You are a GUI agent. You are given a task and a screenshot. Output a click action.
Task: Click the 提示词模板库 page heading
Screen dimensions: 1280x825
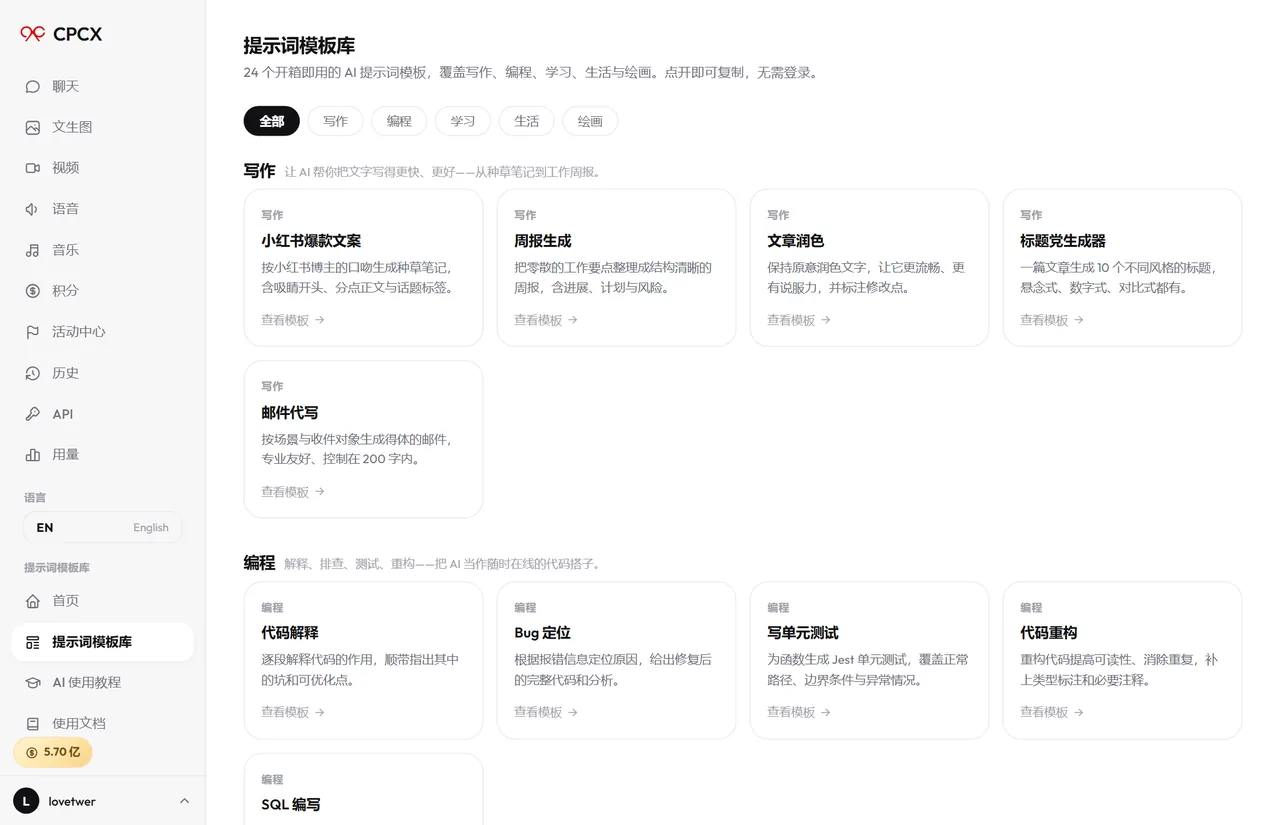pyautogui.click(x=299, y=46)
